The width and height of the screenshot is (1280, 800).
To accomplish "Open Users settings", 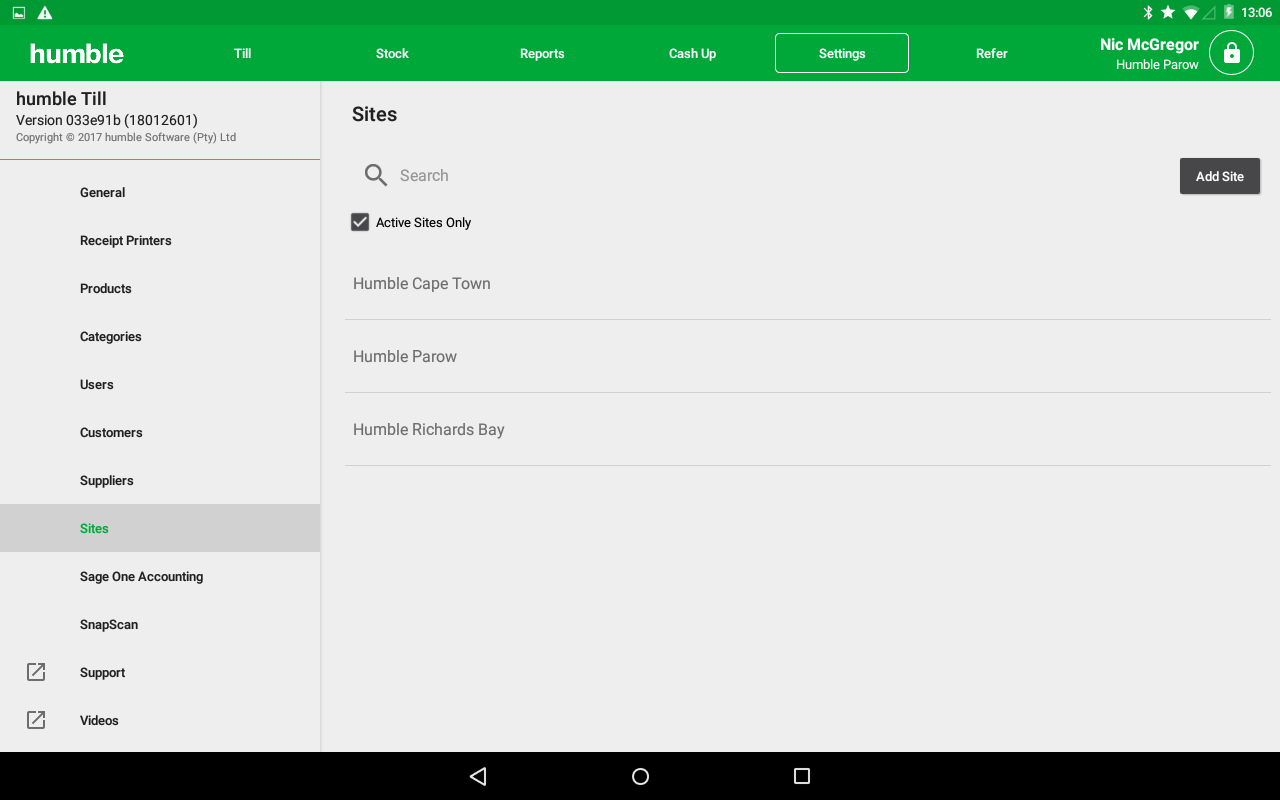I will coord(160,384).
